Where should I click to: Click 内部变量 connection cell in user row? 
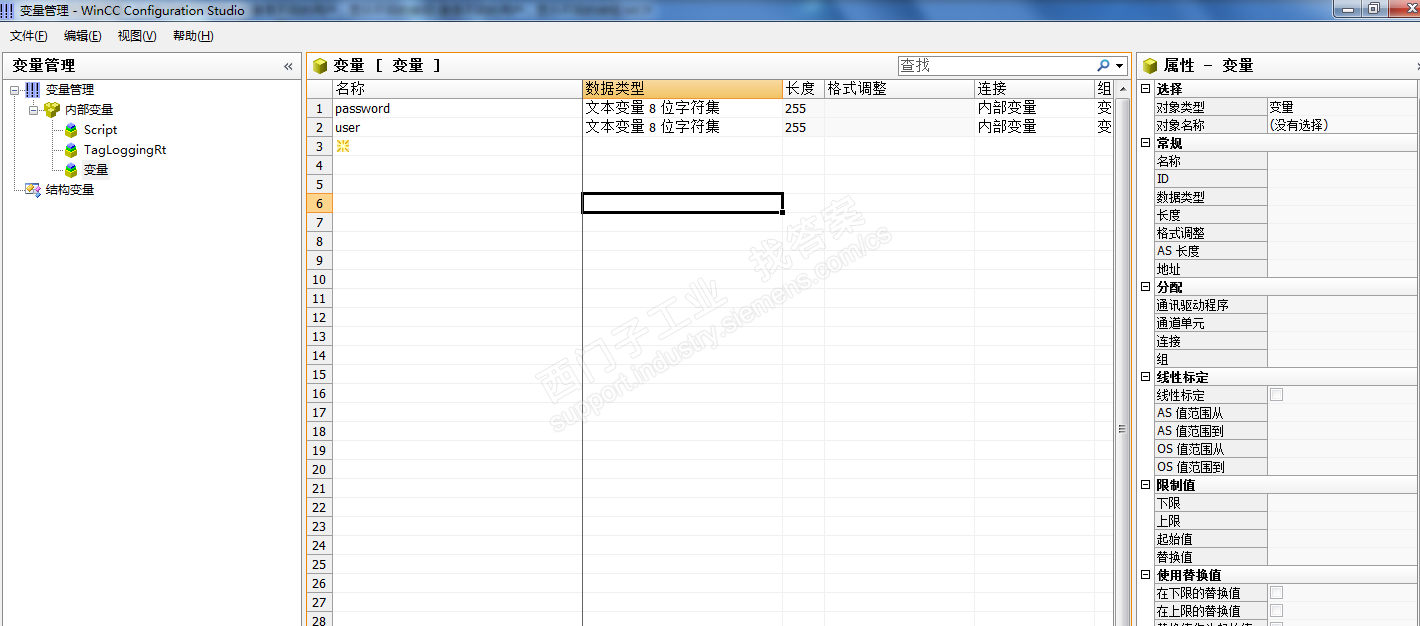(x=1034, y=127)
